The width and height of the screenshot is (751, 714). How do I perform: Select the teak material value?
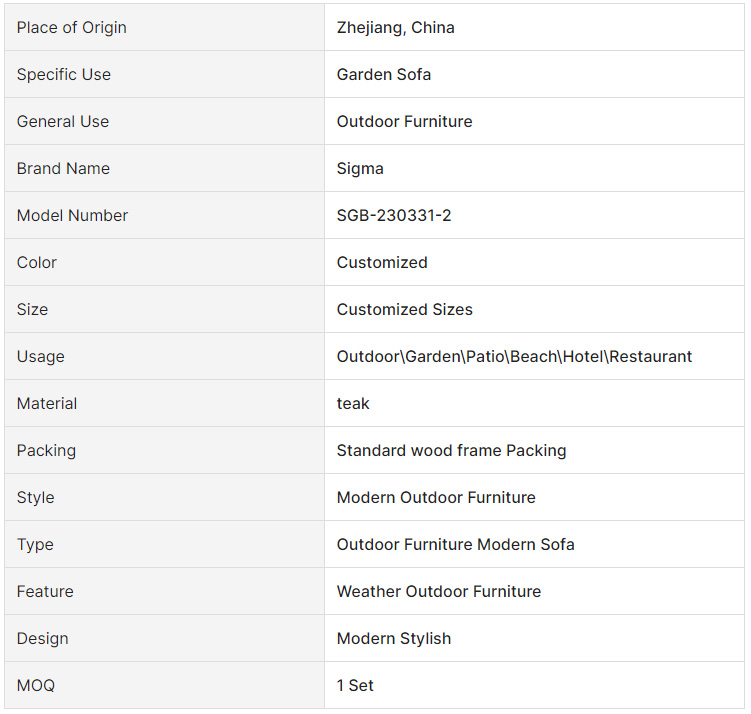click(353, 404)
